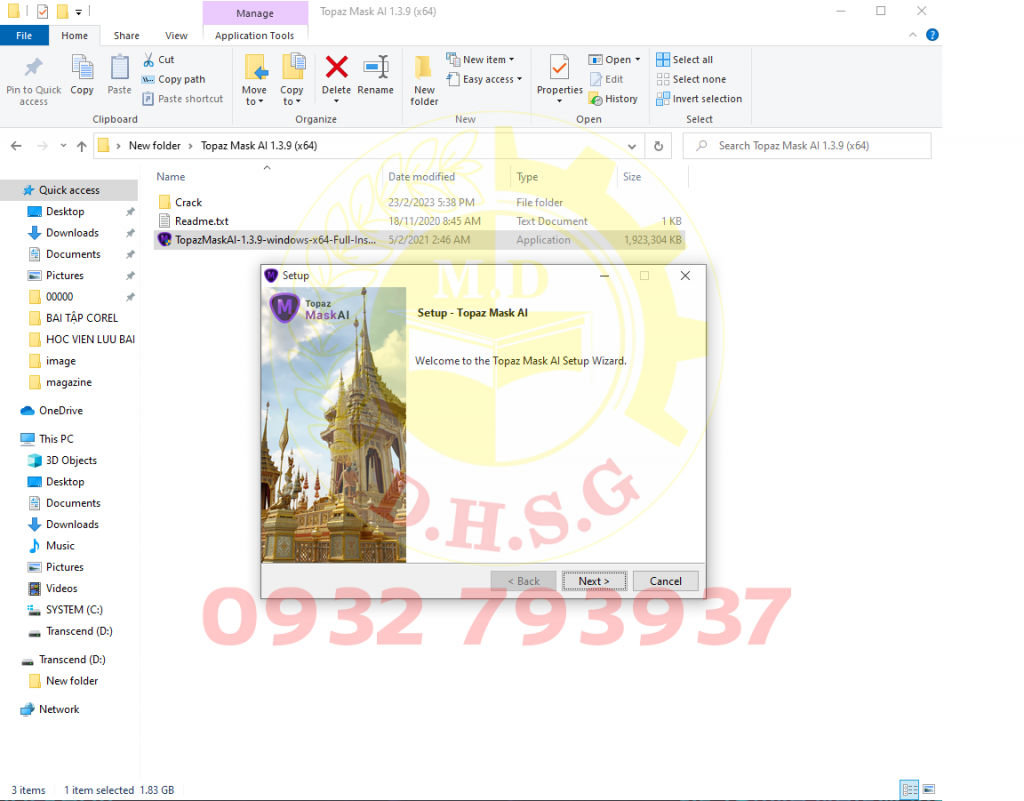Switch to the Share ribbon tab
The image size is (1024, 801).
(x=126, y=35)
